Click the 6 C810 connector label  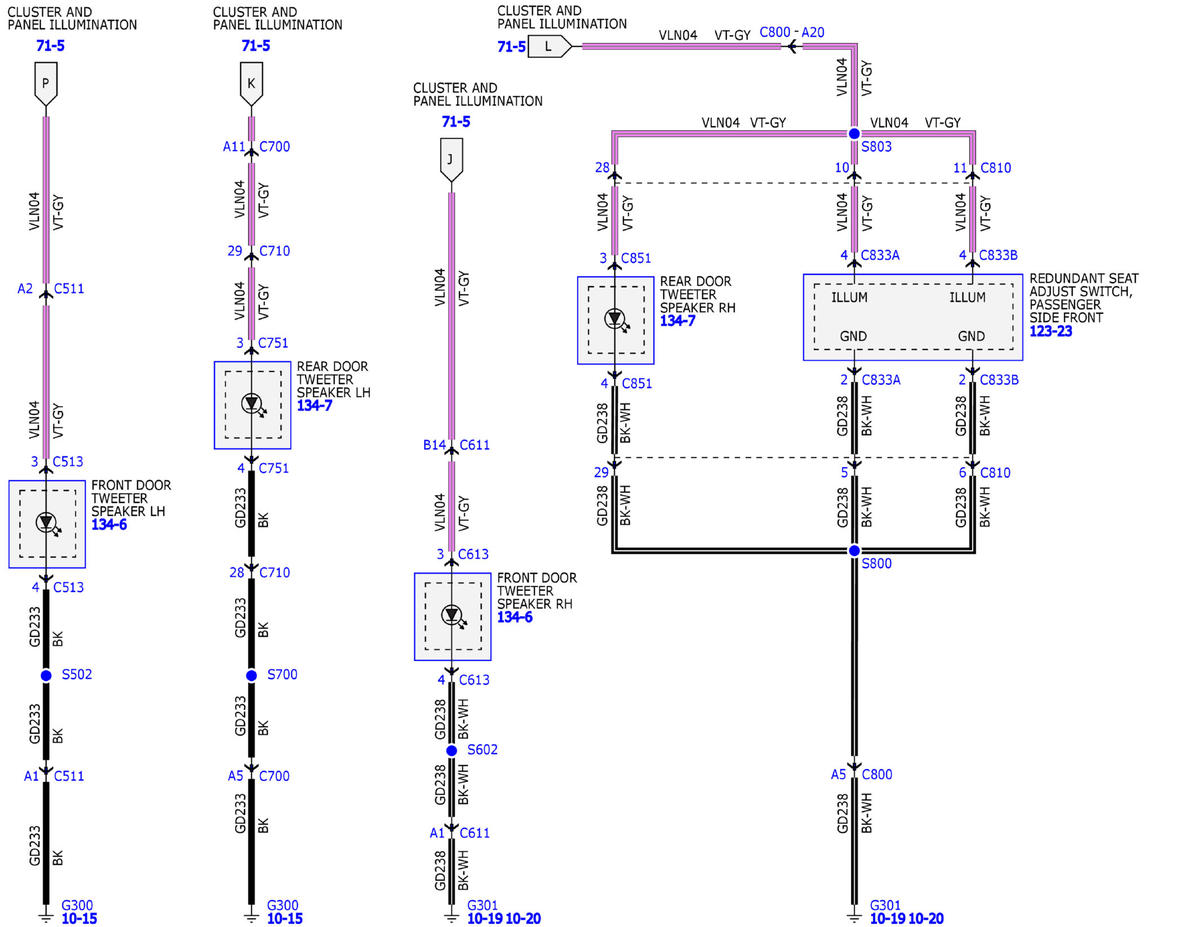point(984,473)
